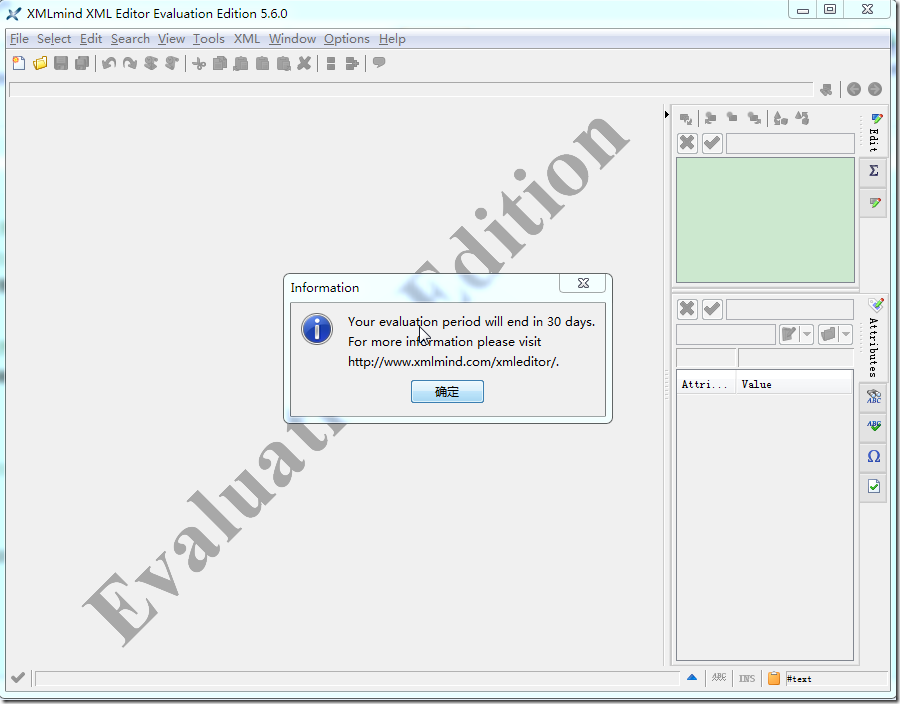Image resolution: width=900 pixels, height=704 pixels.
Task: Go back with the left arrow icon
Action: click(854, 89)
